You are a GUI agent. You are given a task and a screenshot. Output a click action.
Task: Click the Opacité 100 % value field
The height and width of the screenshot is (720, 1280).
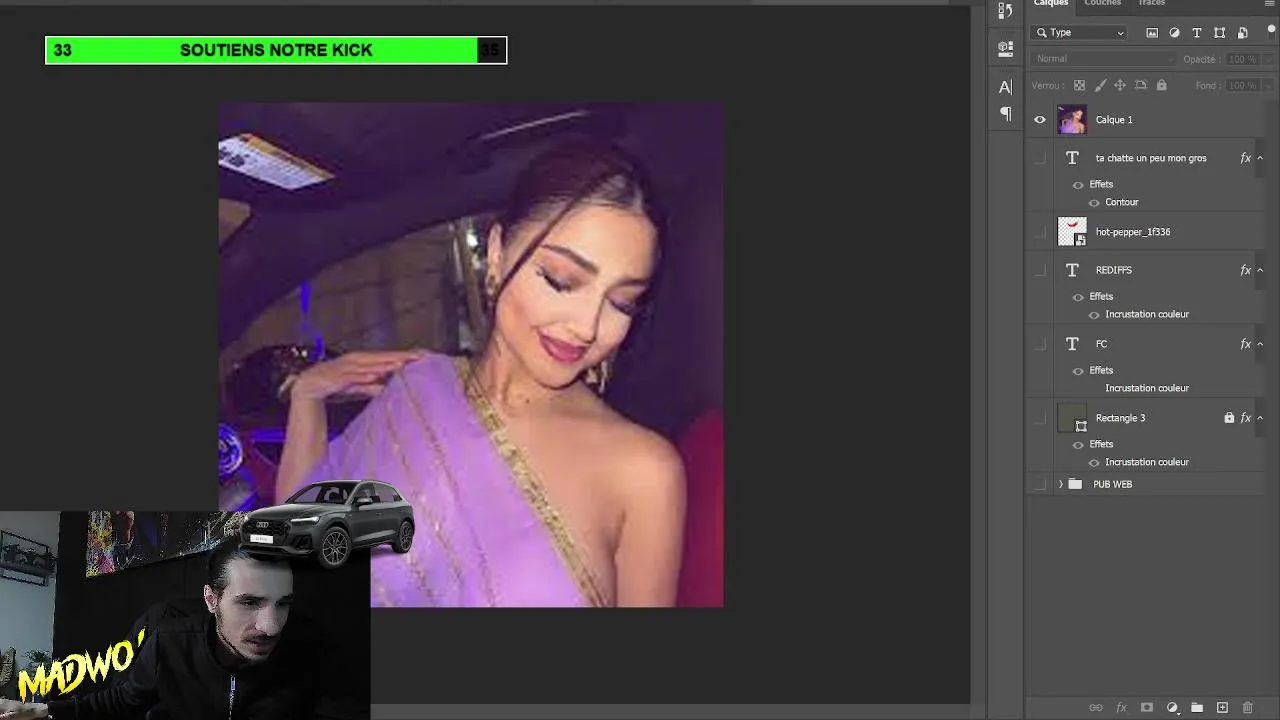(1242, 59)
